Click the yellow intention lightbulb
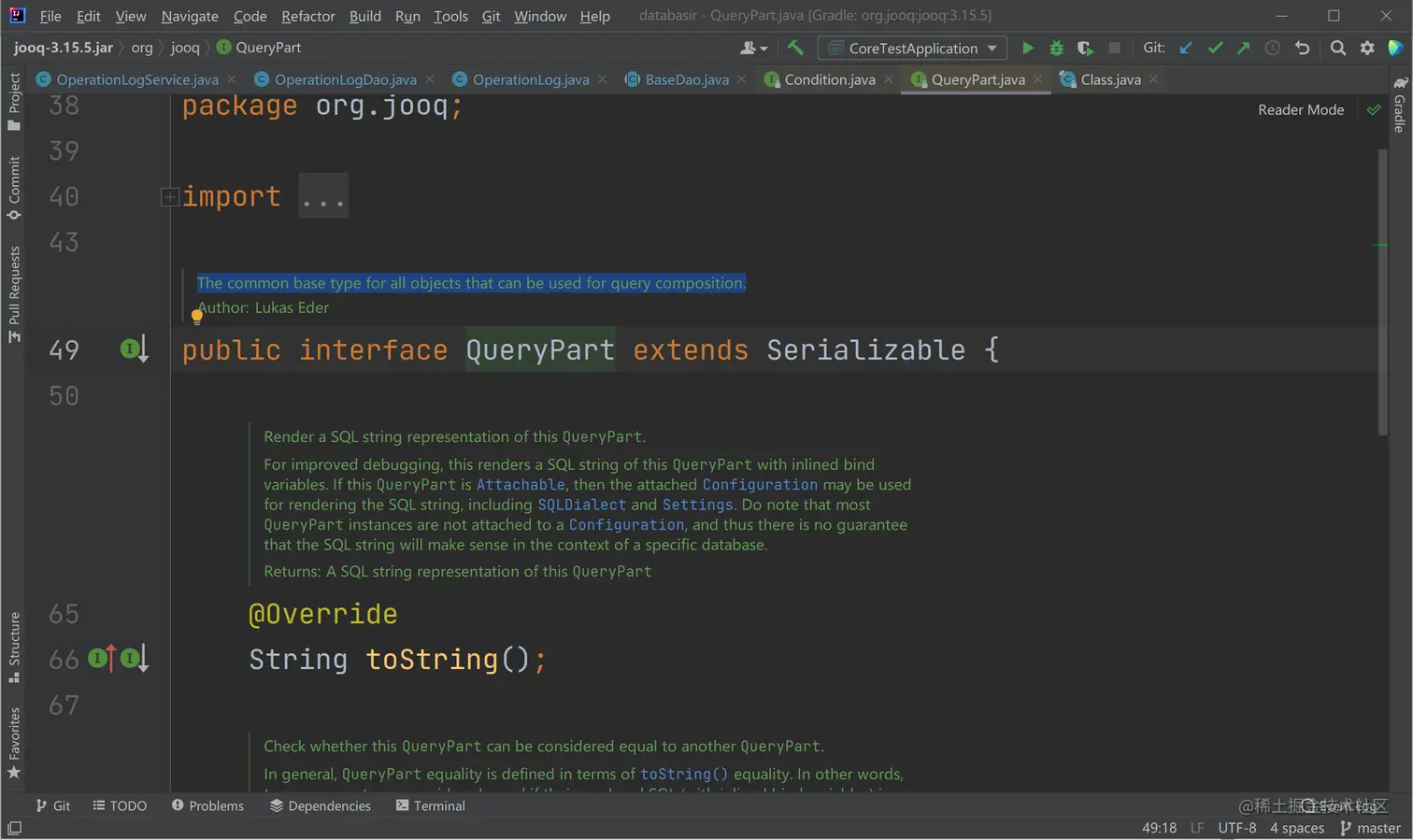 [197, 317]
